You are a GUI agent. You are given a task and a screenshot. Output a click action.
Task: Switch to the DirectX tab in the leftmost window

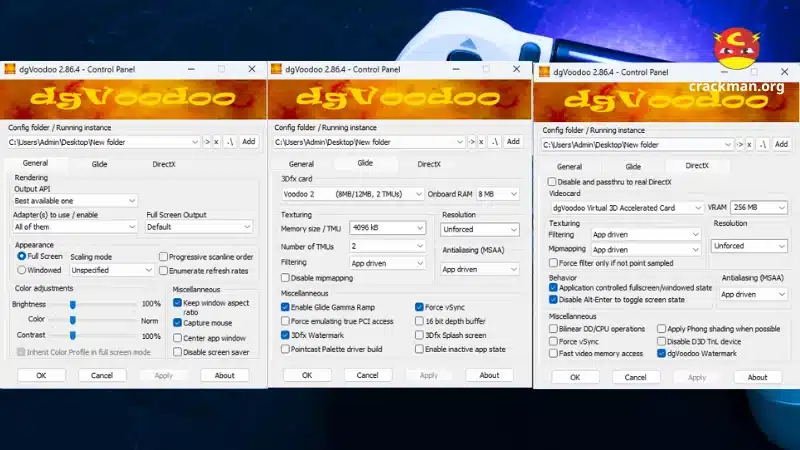(x=164, y=164)
